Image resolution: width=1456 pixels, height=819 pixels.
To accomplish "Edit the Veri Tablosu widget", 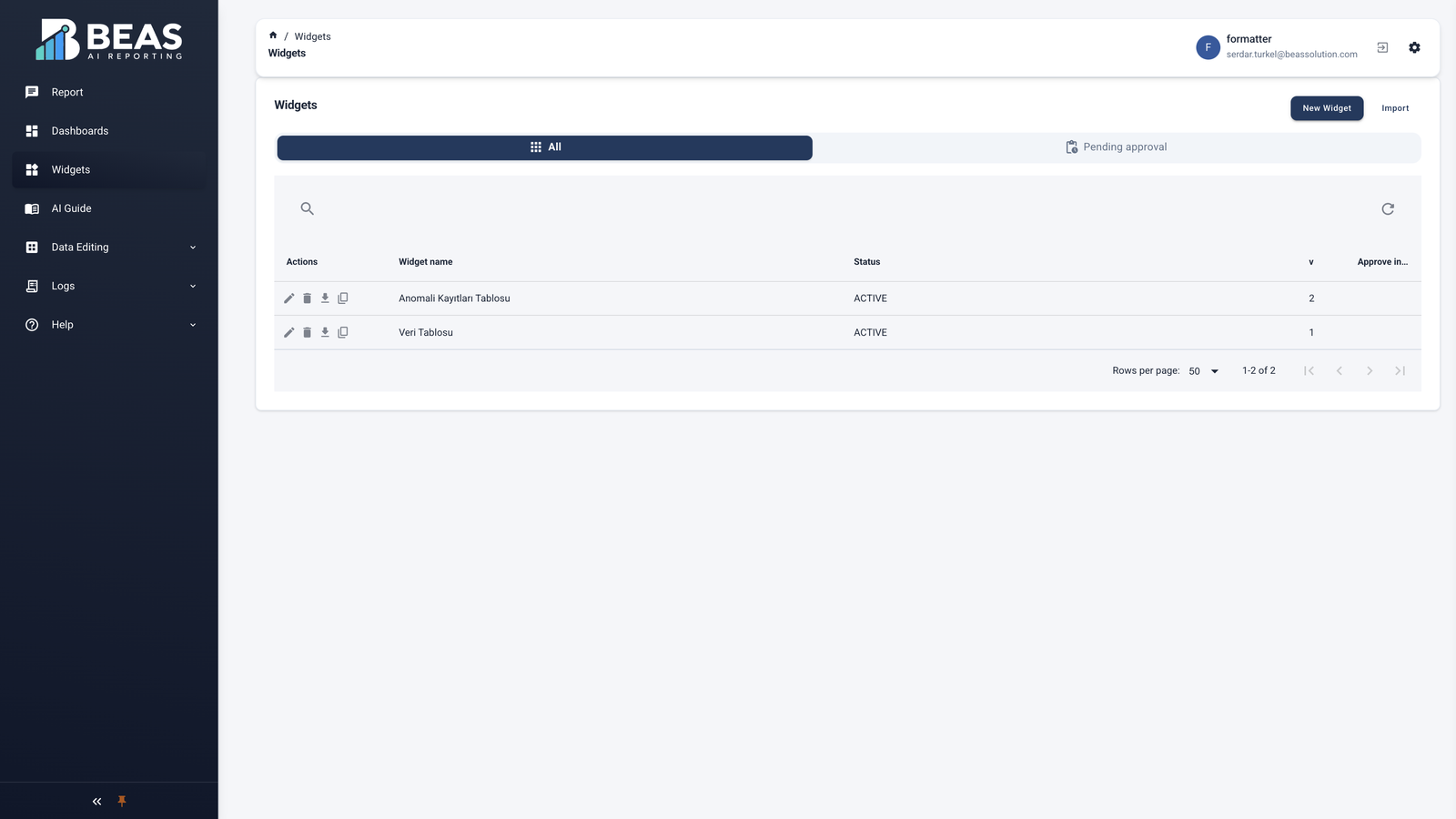I will [x=289, y=333].
